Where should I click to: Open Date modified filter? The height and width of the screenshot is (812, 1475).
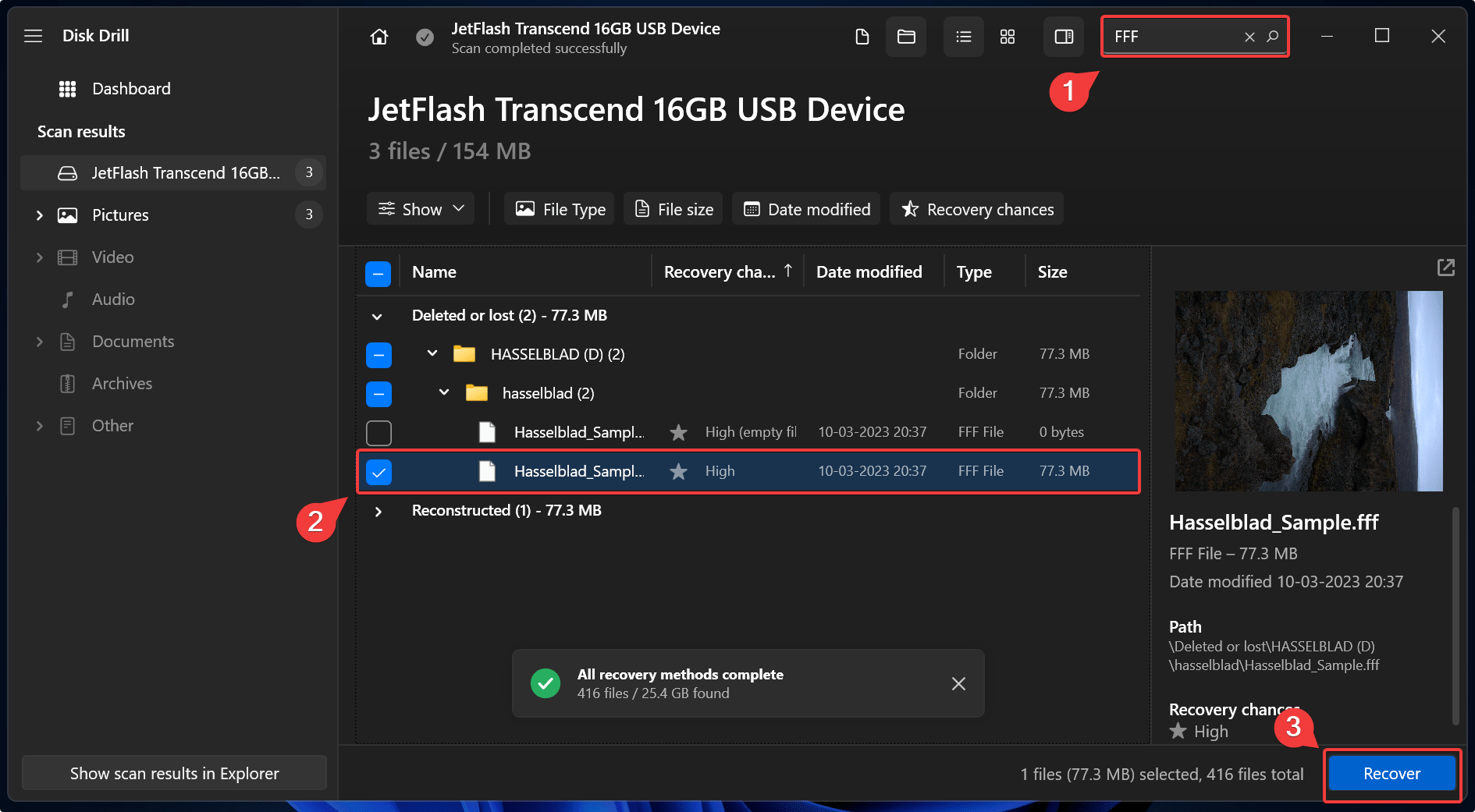pos(806,209)
